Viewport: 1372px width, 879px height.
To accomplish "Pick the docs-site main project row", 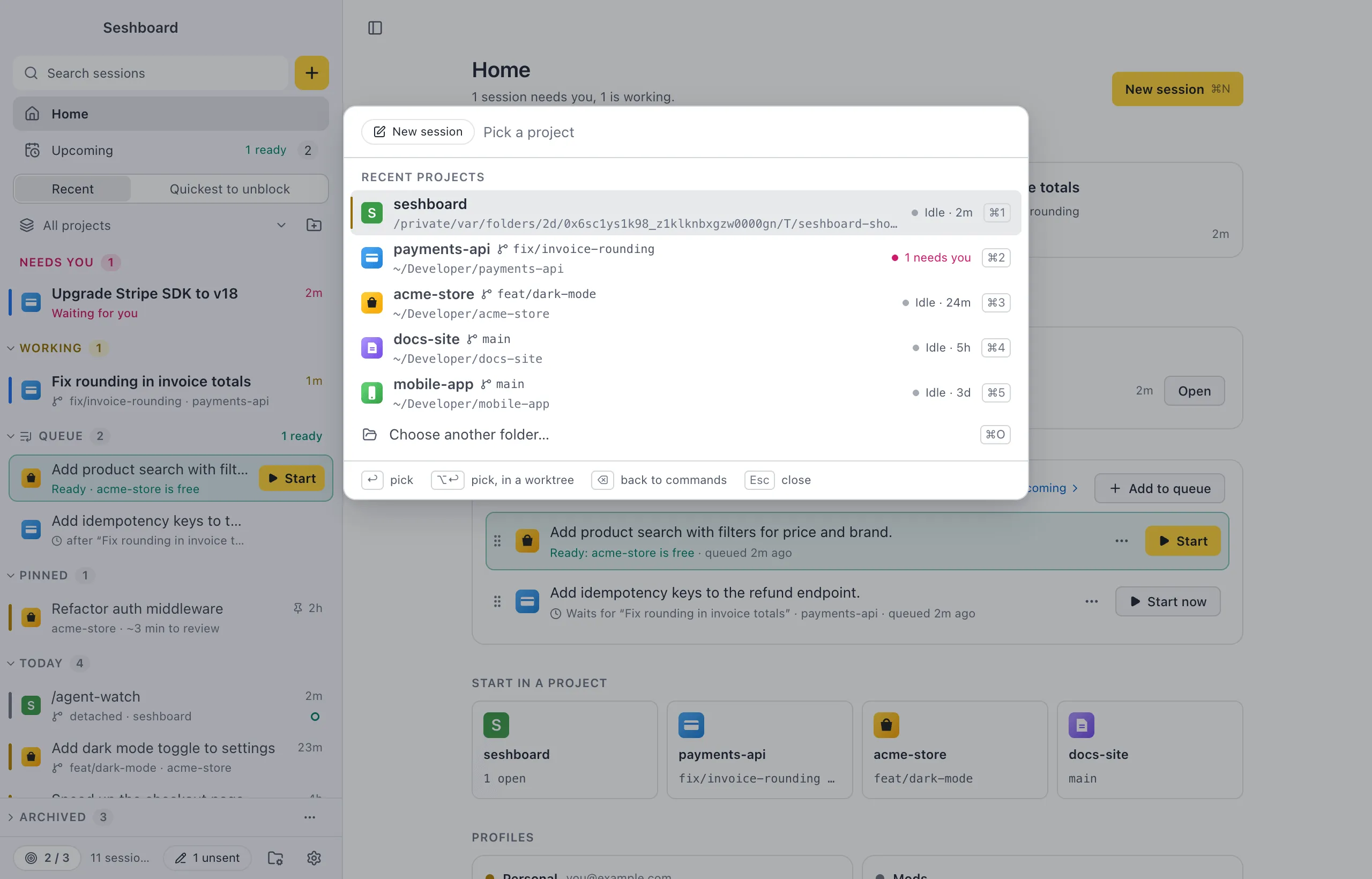I will [685, 348].
